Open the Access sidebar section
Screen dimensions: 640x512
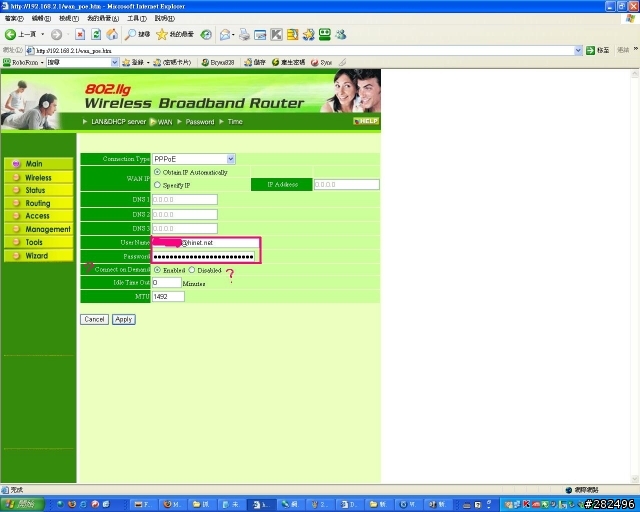(38, 216)
